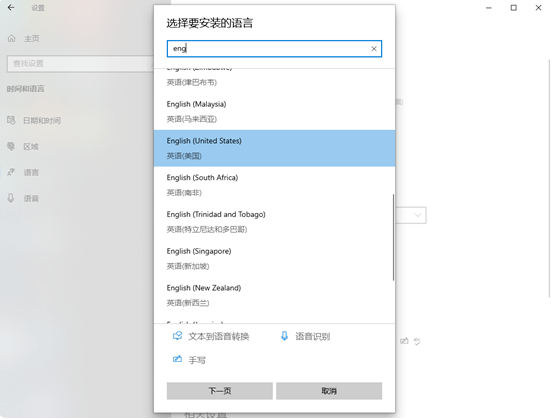Click the 文本到语音转换 feature icon

click(x=177, y=336)
